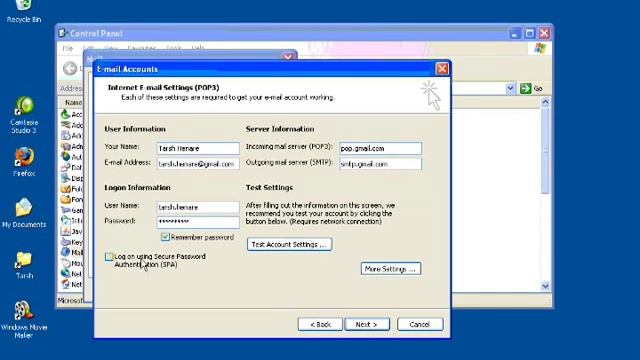
Task: Click the Test Account Settings button
Action: (x=289, y=244)
